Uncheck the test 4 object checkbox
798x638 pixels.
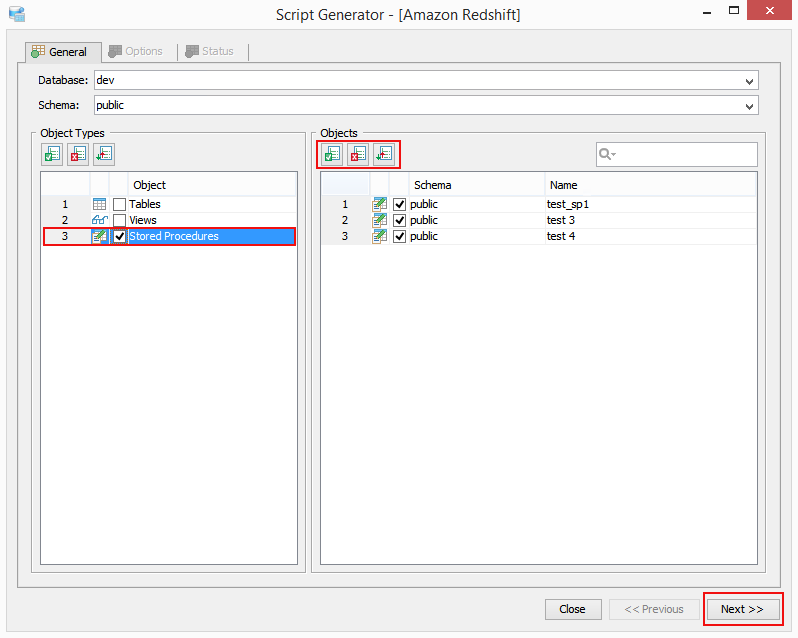400,236
